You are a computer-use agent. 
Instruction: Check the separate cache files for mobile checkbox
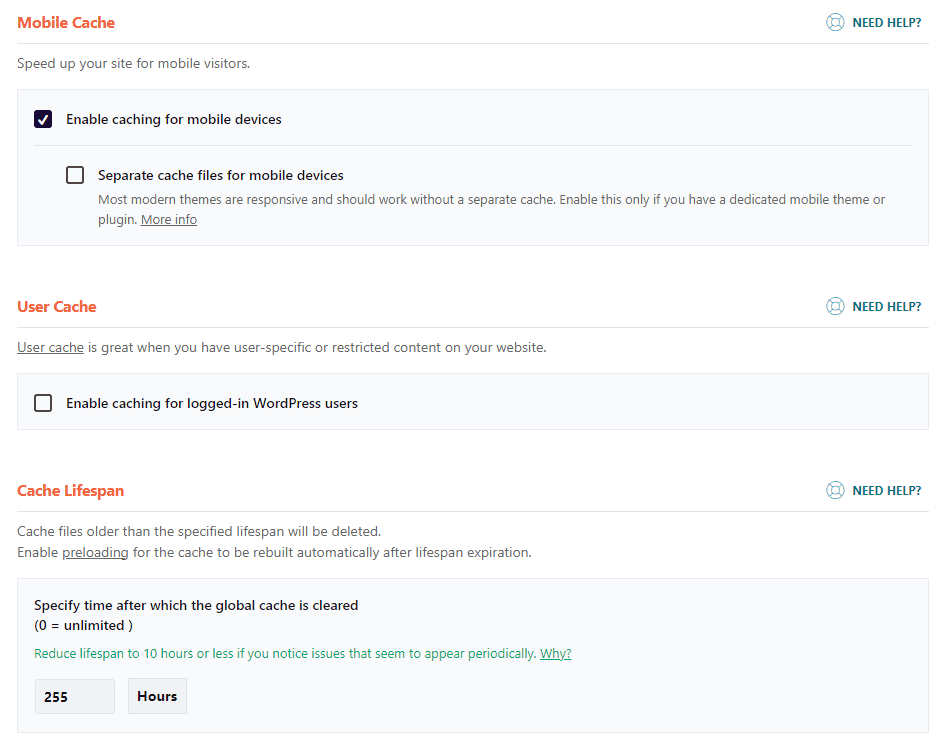click(x=75, y=175)
